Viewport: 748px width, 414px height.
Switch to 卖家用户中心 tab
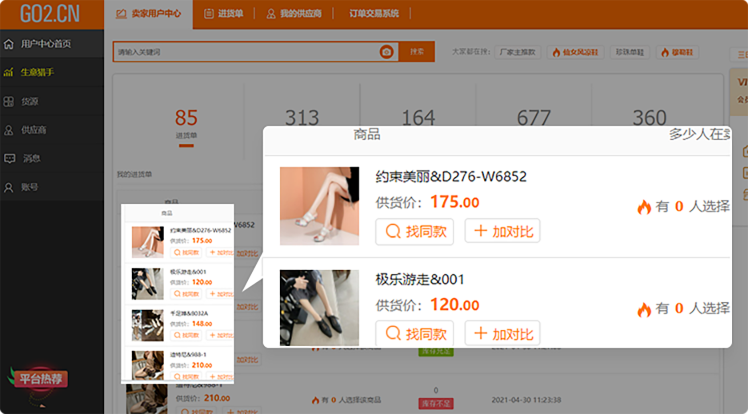click(149, 14)
